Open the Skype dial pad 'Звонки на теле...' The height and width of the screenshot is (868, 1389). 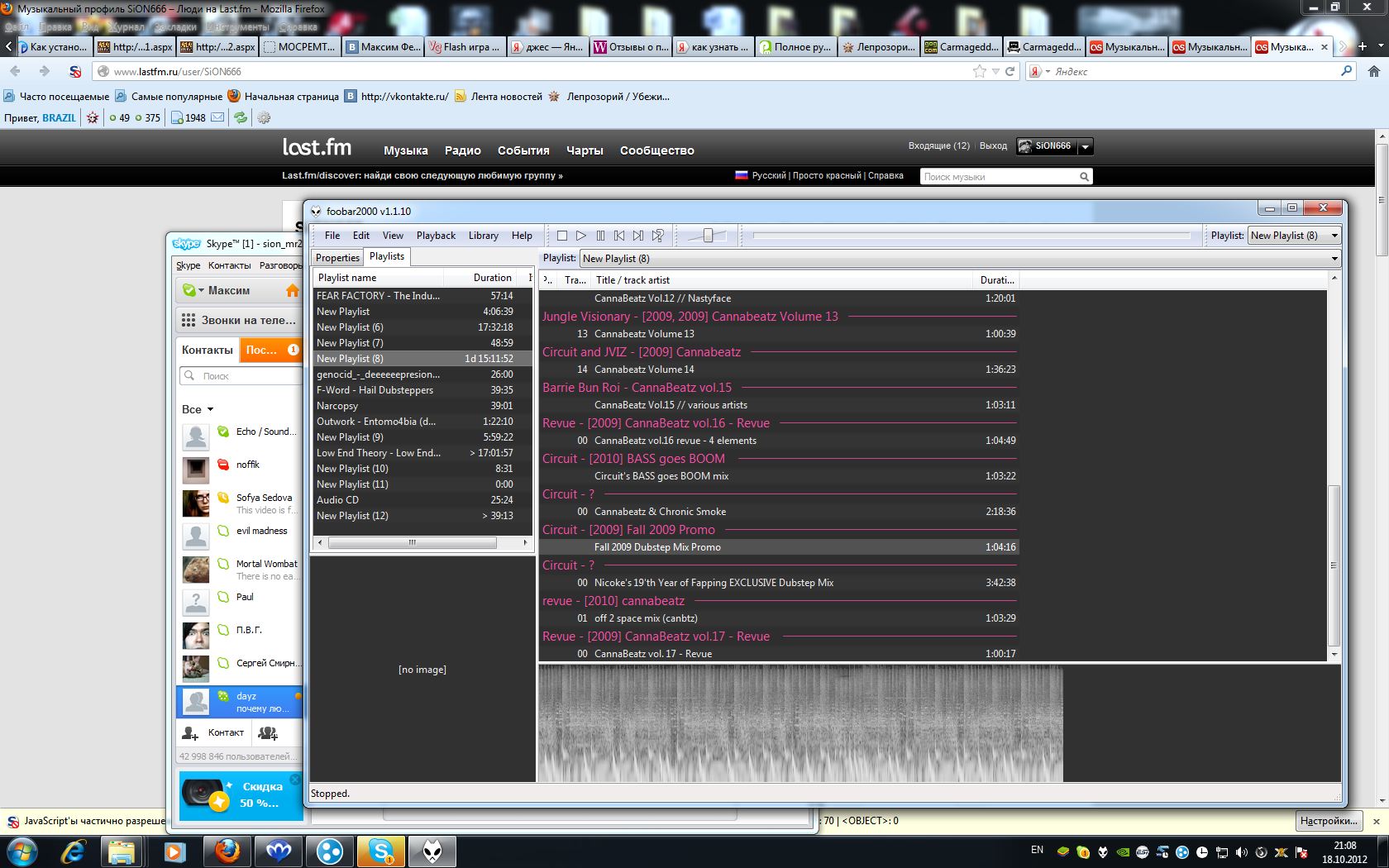pos(240,320)
